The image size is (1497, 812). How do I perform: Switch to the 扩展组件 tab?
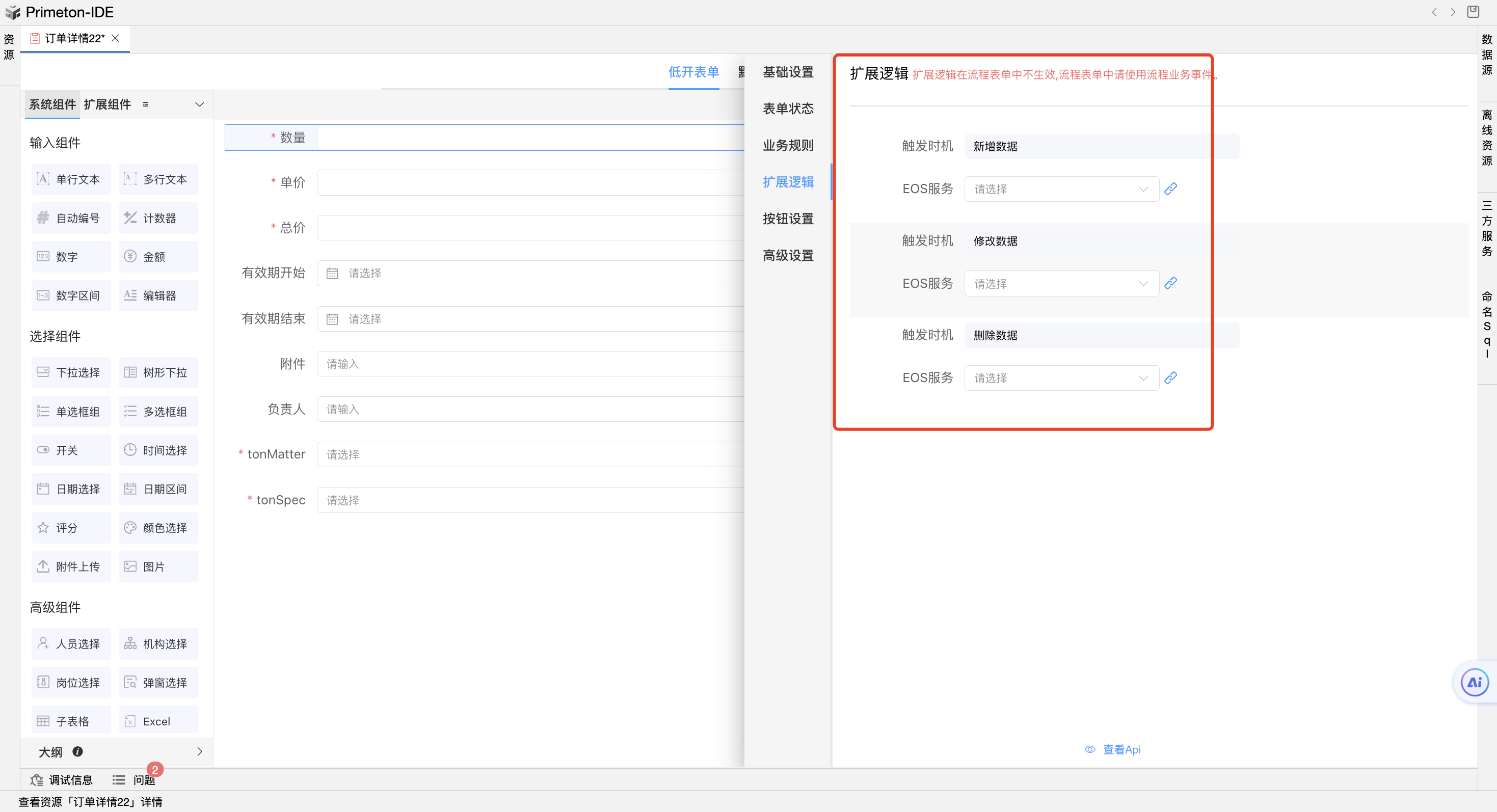click(107, 104)
